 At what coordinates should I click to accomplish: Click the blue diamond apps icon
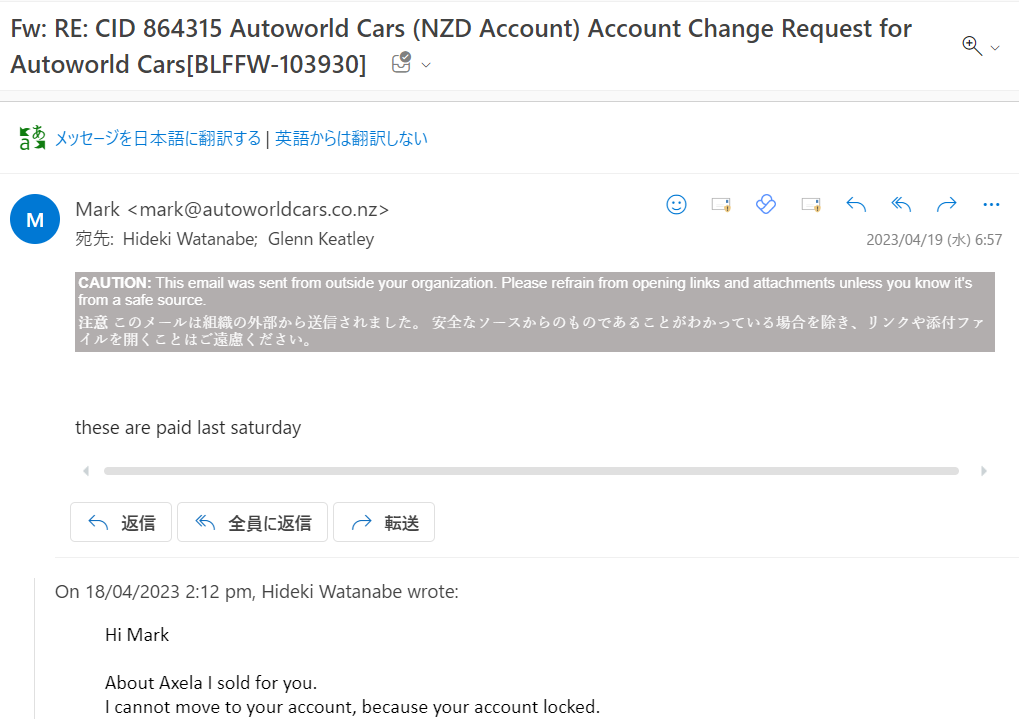[x=766, y=205]
